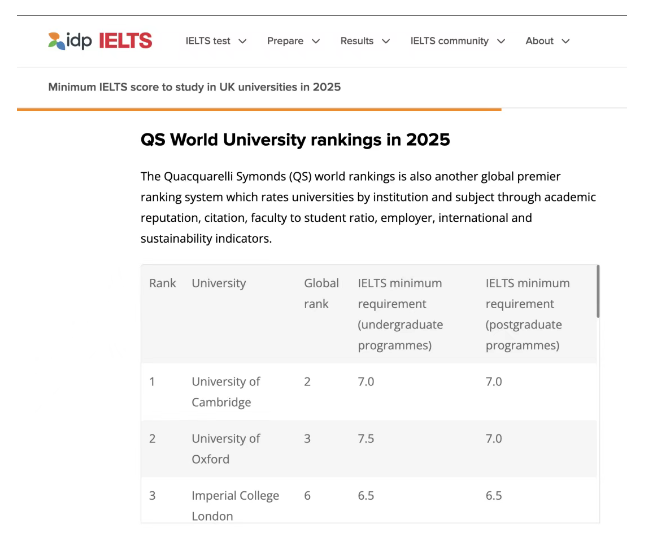Screen dimensions: 651x537
Task: Click rank number 1 in Cambridge row
Action: (x=152, y=382)
